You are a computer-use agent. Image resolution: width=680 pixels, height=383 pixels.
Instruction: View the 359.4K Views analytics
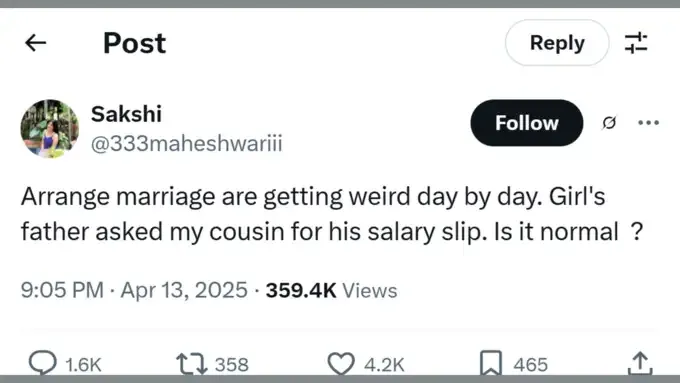pos(331,291)
